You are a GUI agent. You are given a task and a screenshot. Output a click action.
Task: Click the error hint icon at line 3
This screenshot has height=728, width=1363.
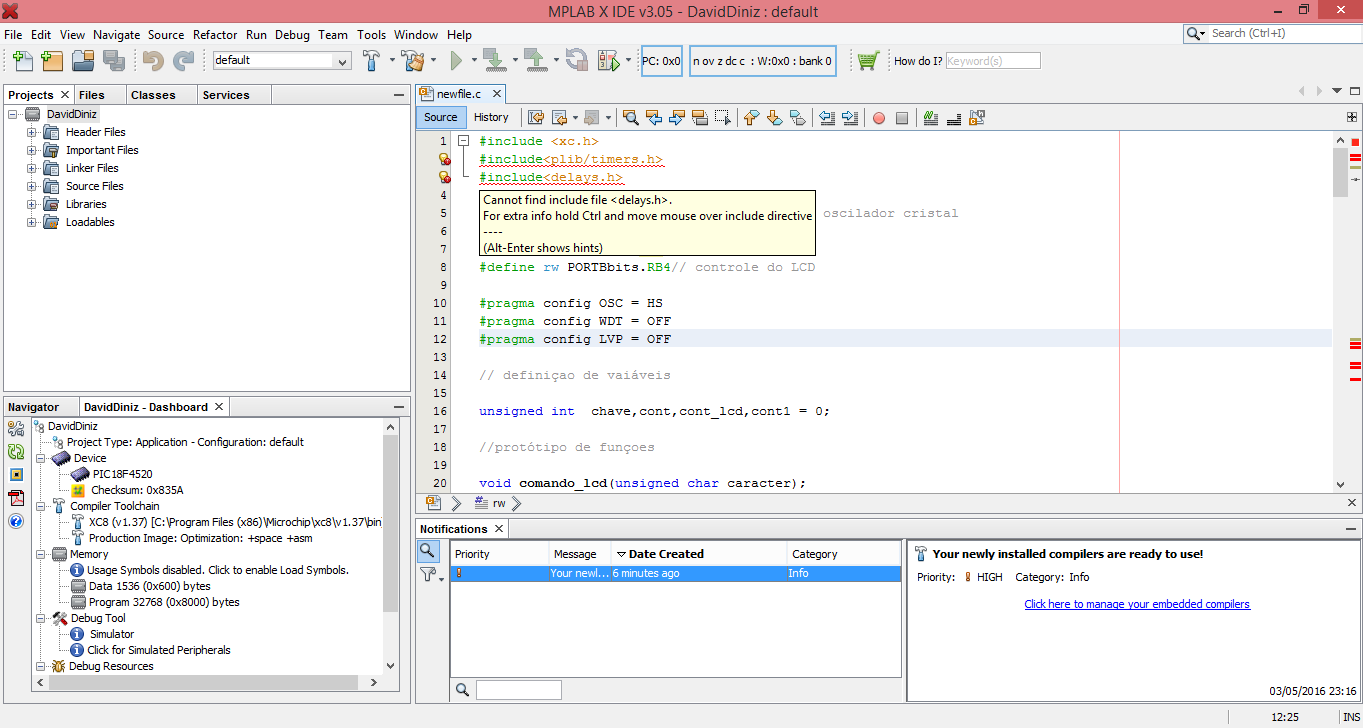coord(445,178)
